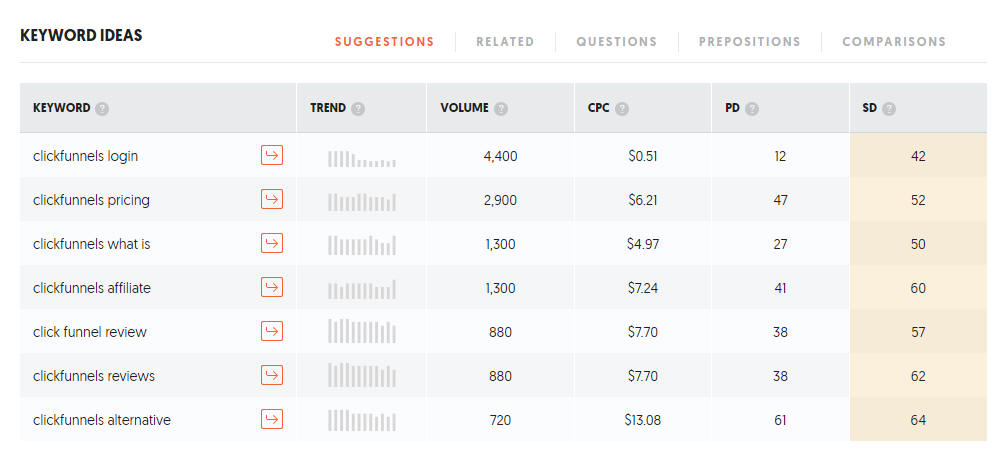The height and width of the screenshot is (450, 998).
Task: Click arrow icon next to clickfunnels login
Action: pos(272,155)
